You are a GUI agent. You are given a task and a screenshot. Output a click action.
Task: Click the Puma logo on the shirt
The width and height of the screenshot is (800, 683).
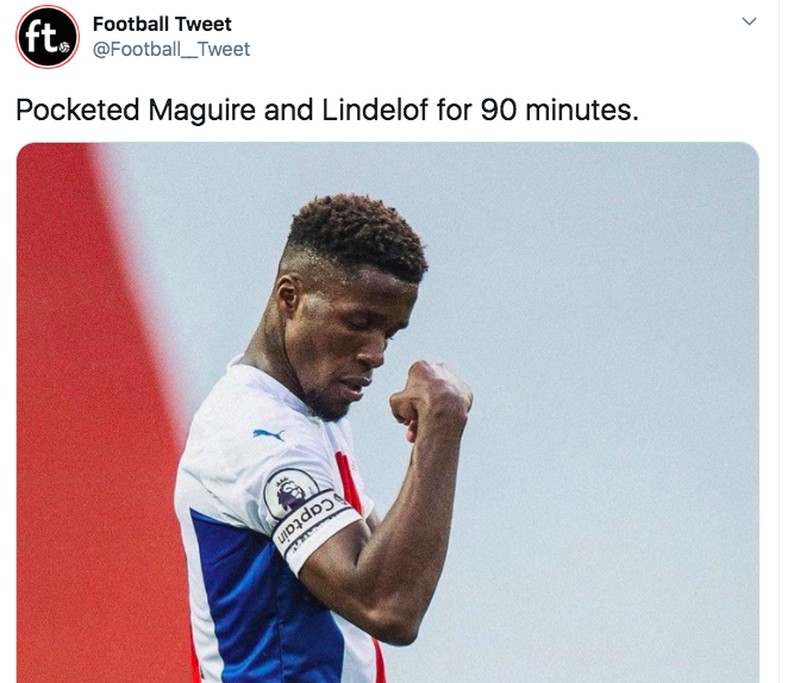coord(269,435)
